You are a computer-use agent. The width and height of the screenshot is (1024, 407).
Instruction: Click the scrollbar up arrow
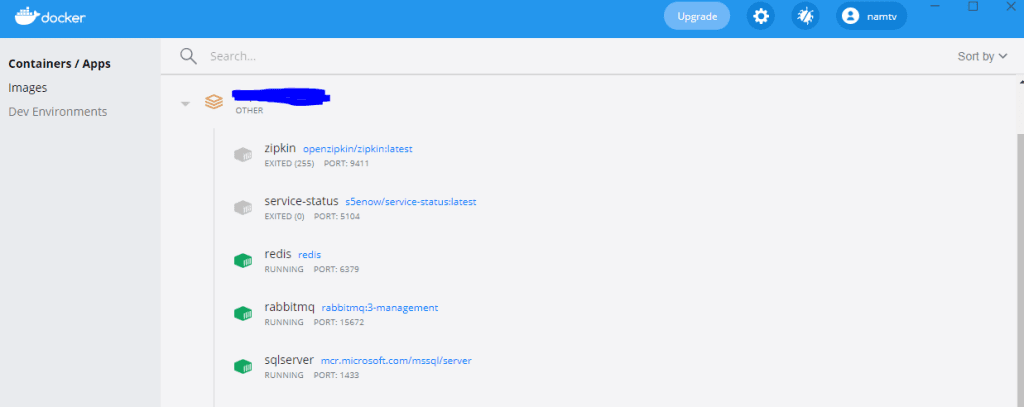[x=1021, y=82]
